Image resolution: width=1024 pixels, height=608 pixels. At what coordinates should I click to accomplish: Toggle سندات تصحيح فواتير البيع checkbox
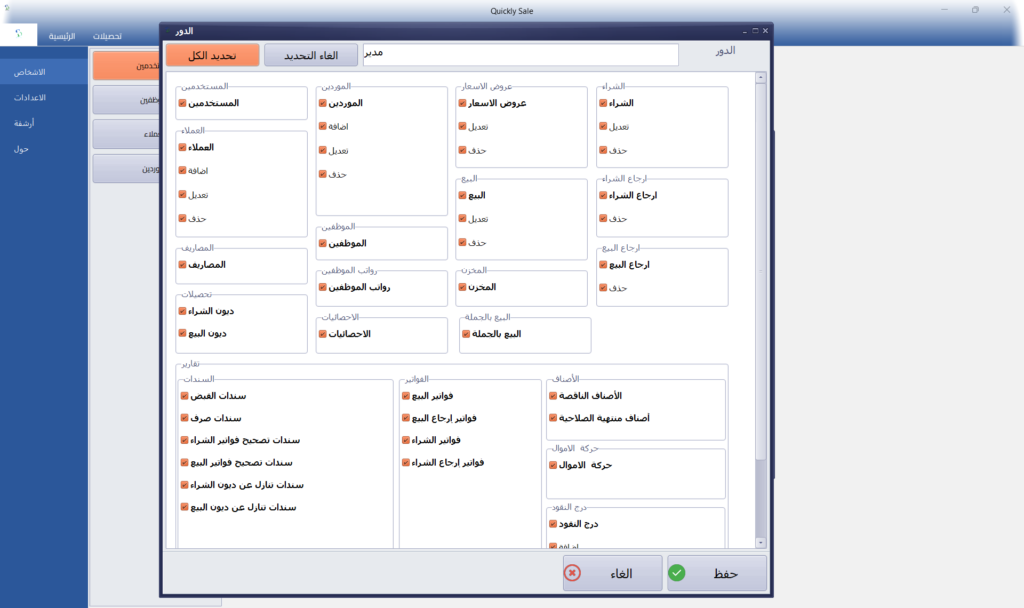[184, 462]
